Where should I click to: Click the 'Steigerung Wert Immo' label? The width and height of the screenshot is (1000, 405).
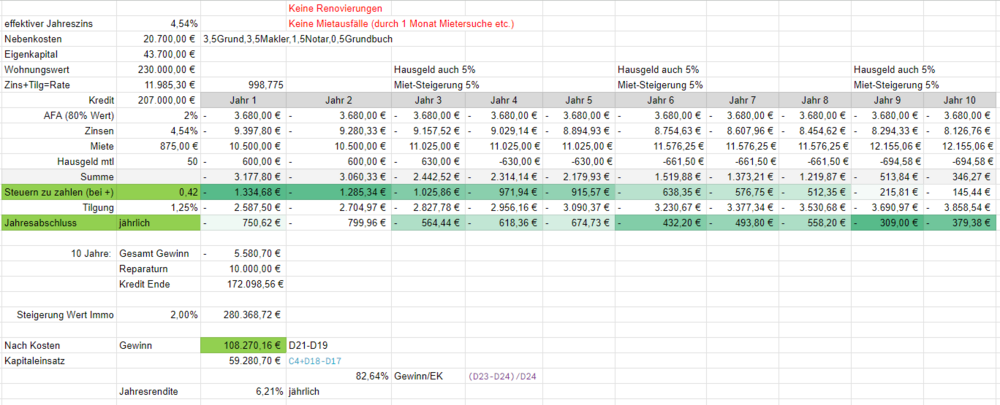coord(64,314)
